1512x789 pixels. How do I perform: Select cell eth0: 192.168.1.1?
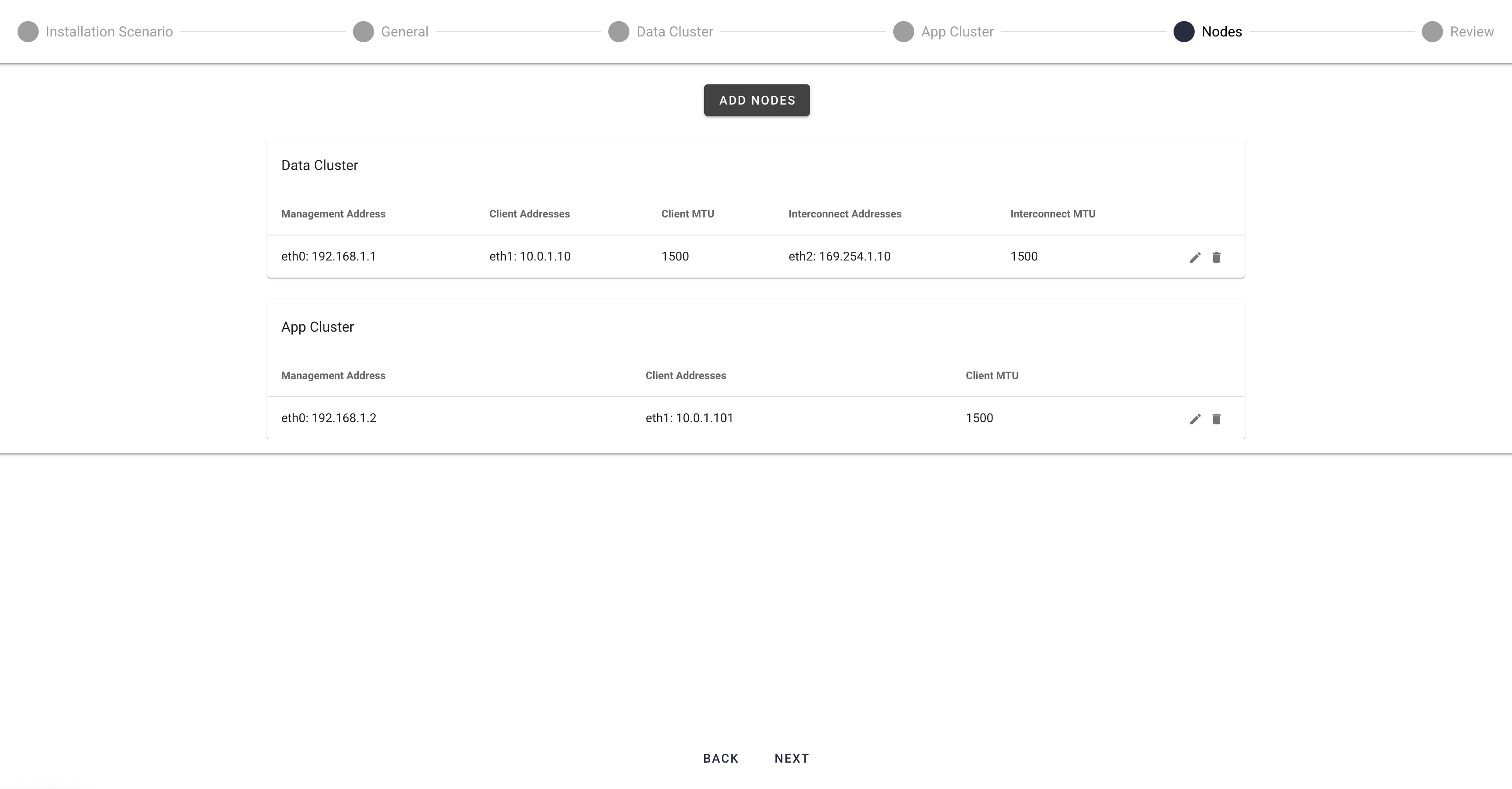click(329, 257)
